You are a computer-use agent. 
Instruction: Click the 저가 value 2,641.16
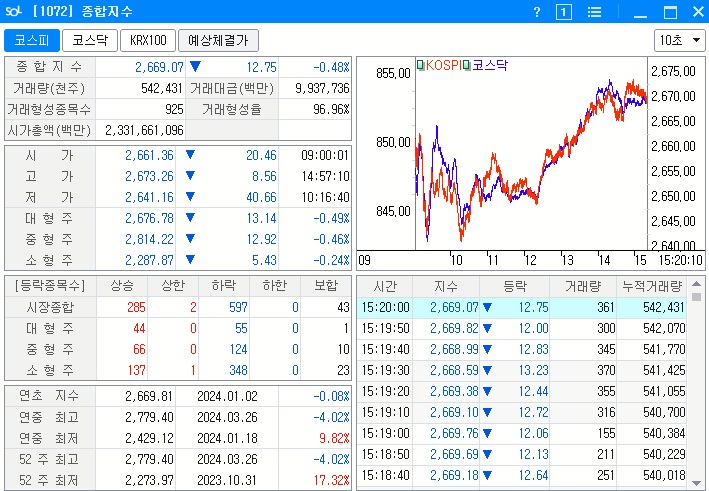point(149,198)
